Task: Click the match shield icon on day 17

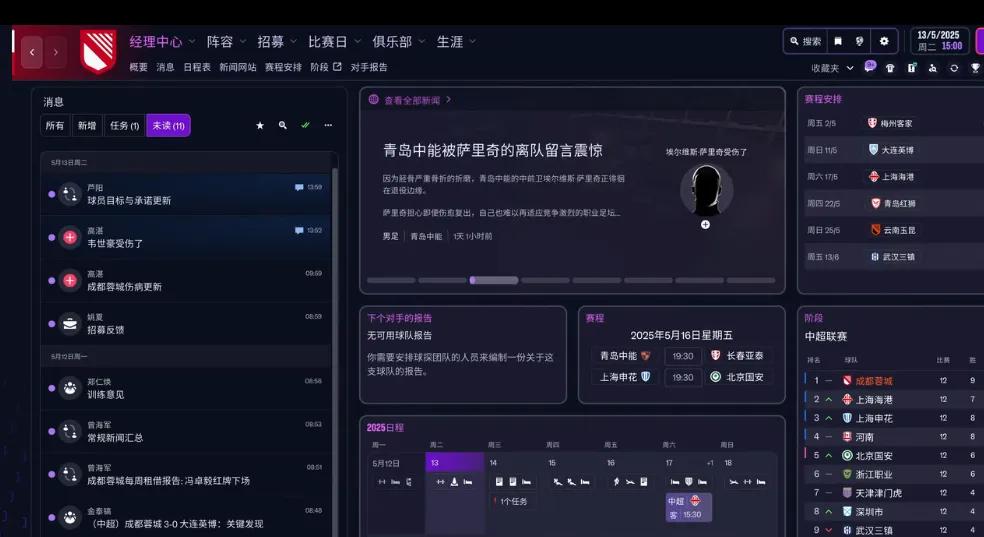Action: [688, 482]
